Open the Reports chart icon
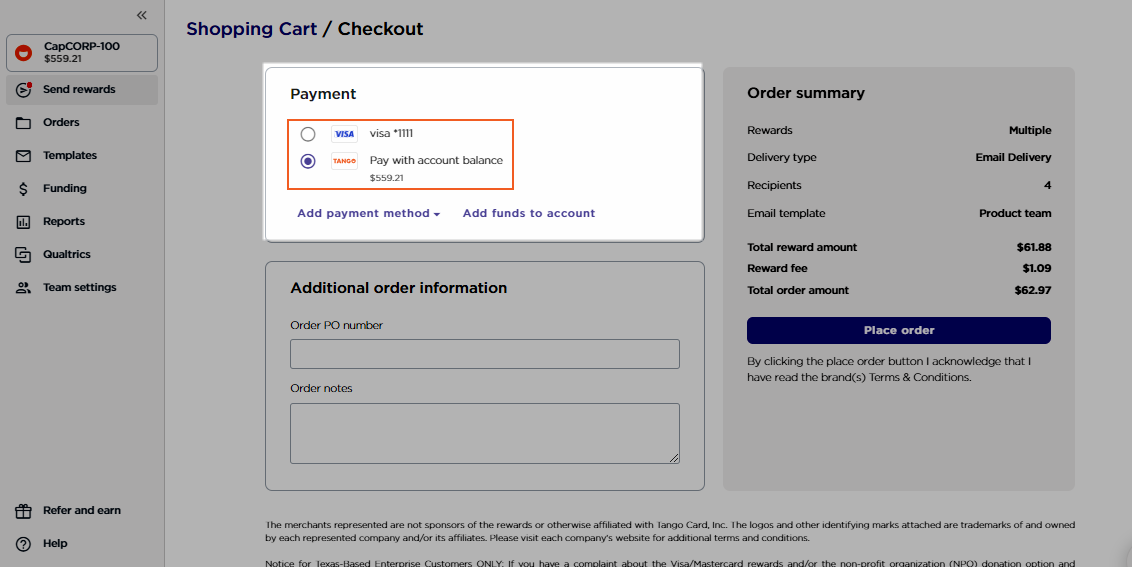The image size is (1132, 567). (x=23, y=222)
